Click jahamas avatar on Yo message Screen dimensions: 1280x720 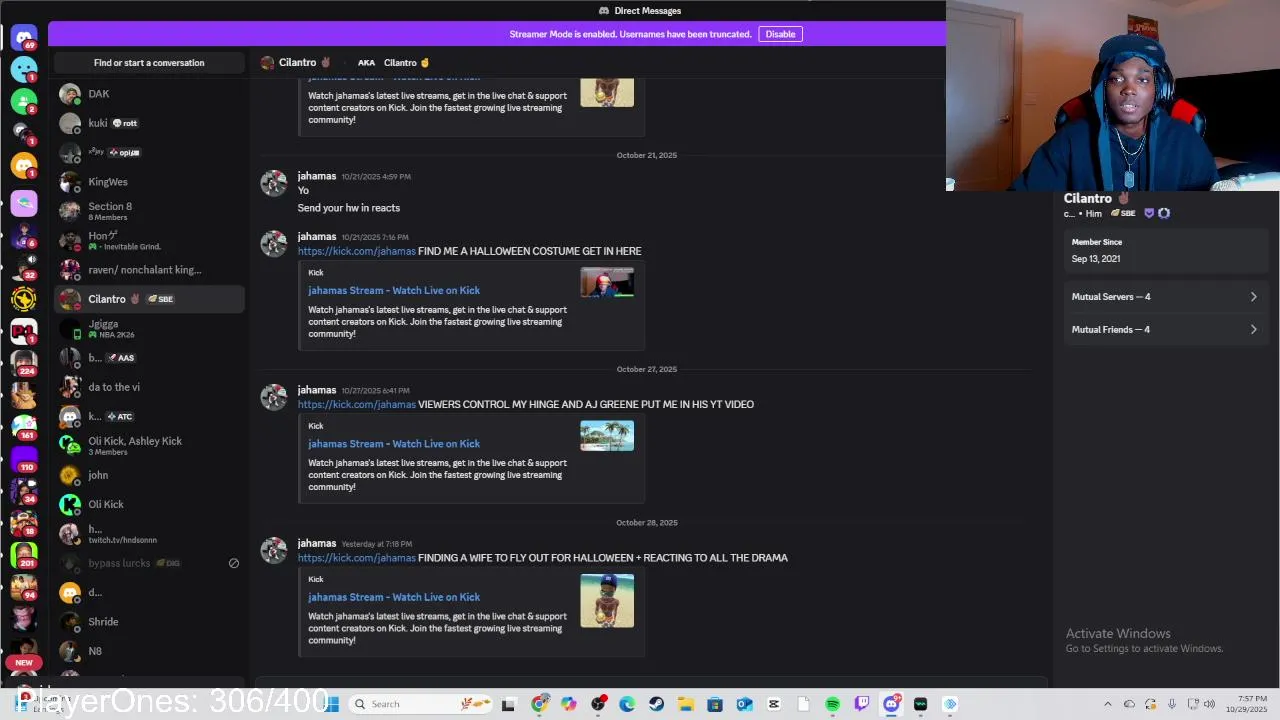click(x=274, y=184)
